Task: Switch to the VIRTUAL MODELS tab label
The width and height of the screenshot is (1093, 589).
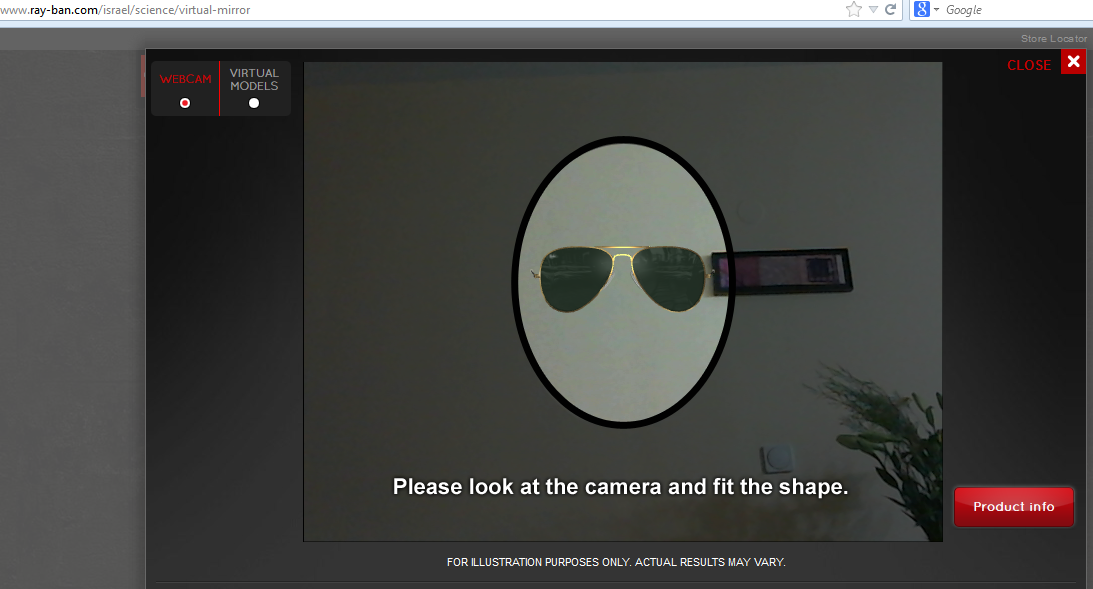Action: pos(254,79)
